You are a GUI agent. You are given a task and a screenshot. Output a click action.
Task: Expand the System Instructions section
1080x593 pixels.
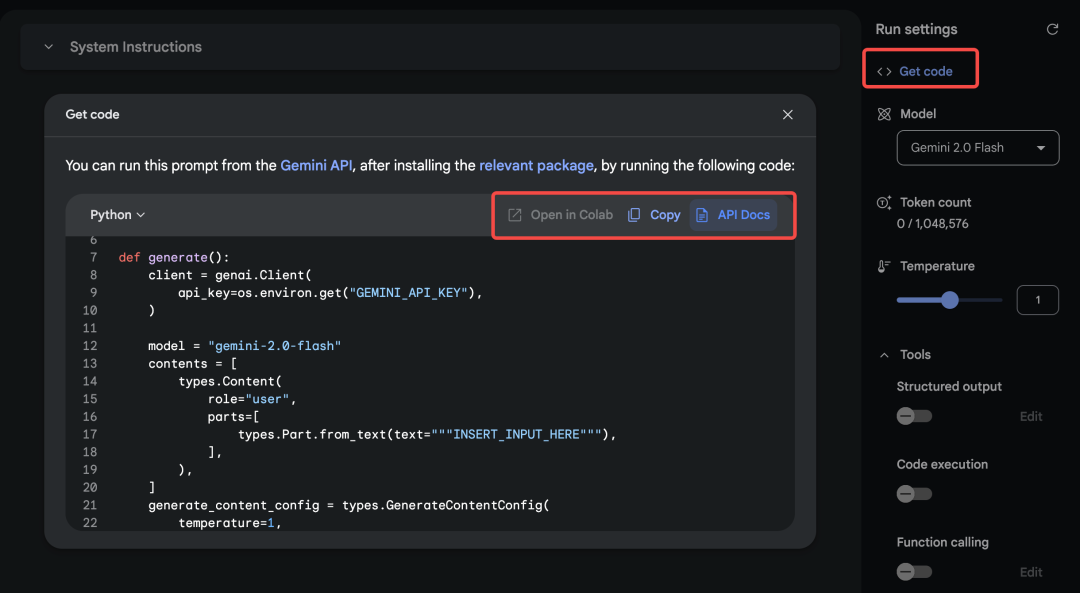coord(47,47)
